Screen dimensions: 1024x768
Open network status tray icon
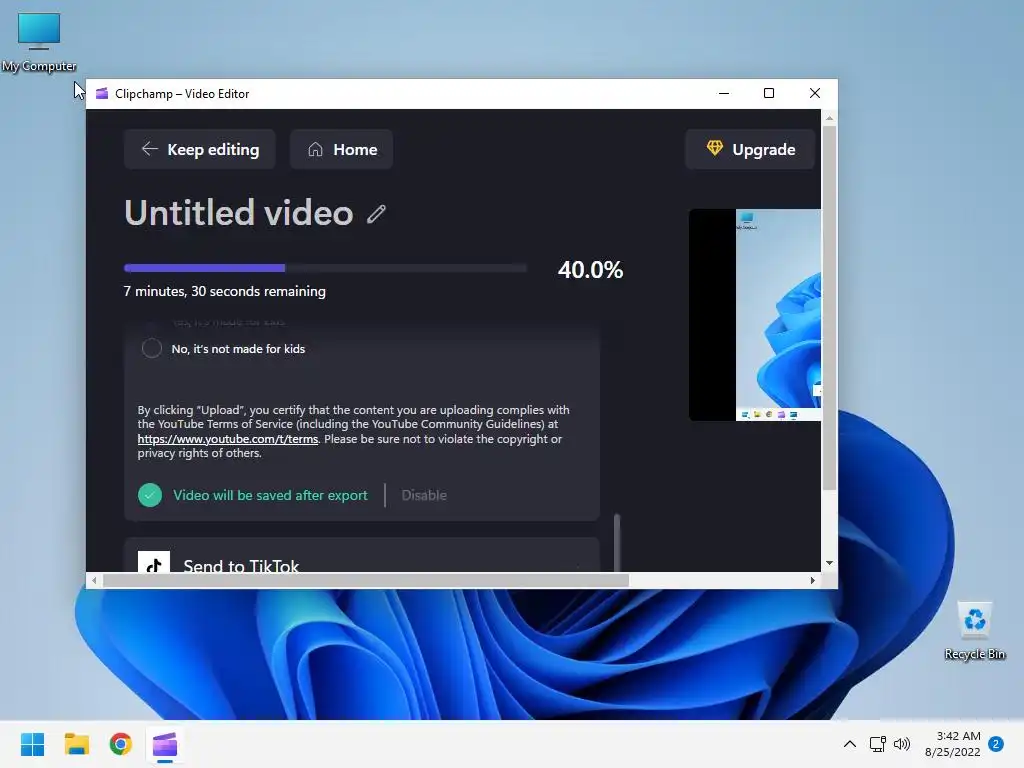click(x=878, y=744)
